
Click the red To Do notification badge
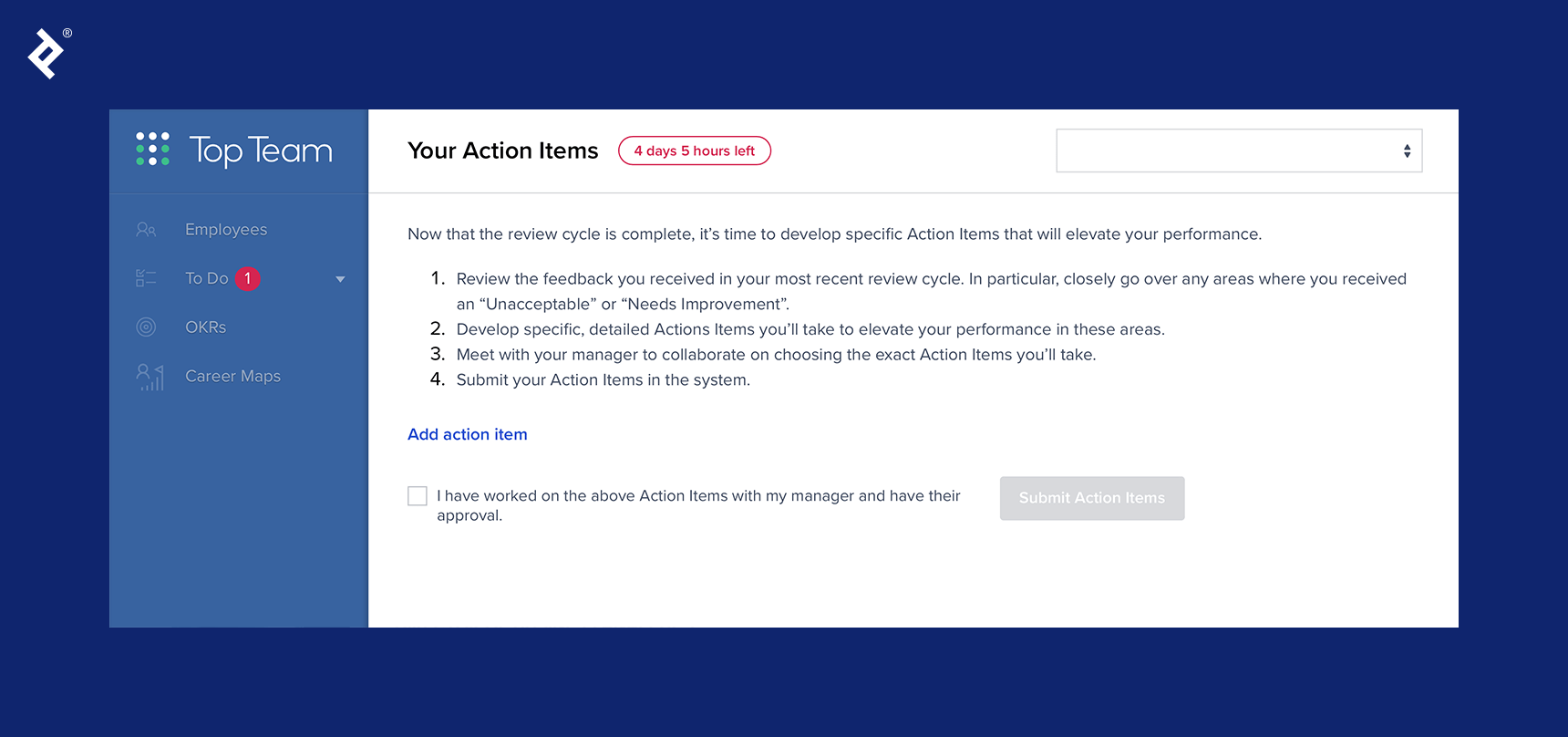pos(248,278)
